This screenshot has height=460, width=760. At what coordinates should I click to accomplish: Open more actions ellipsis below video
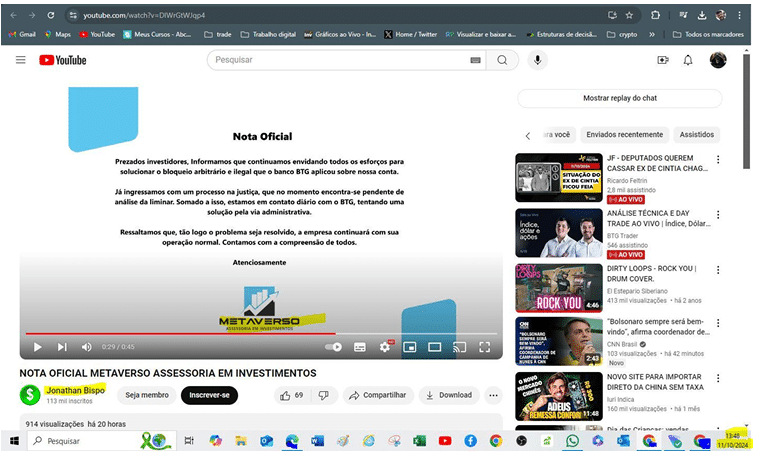493,396
